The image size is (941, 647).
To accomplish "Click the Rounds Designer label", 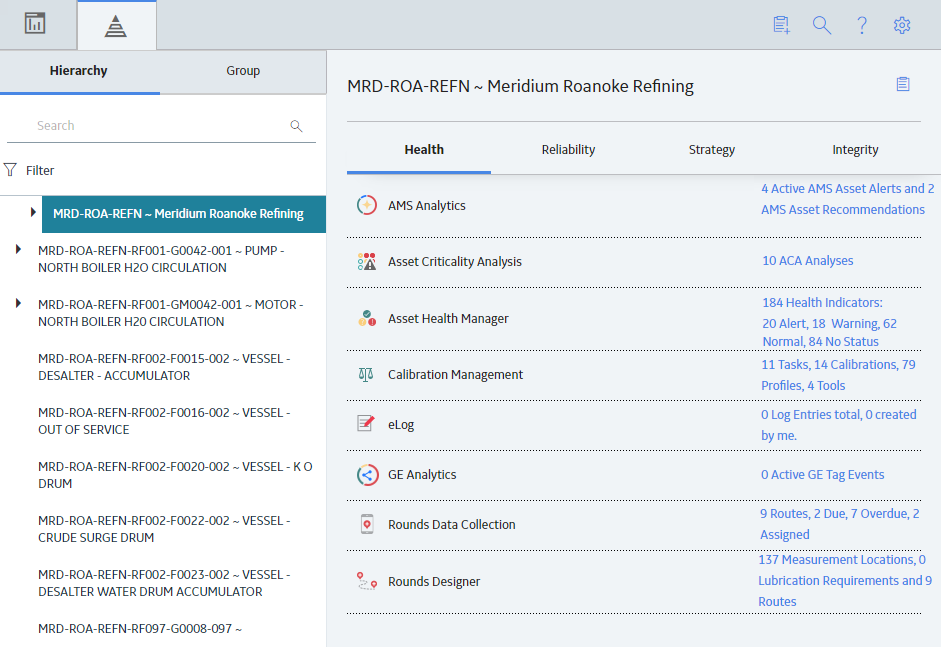I will click(x=434, y=582).
